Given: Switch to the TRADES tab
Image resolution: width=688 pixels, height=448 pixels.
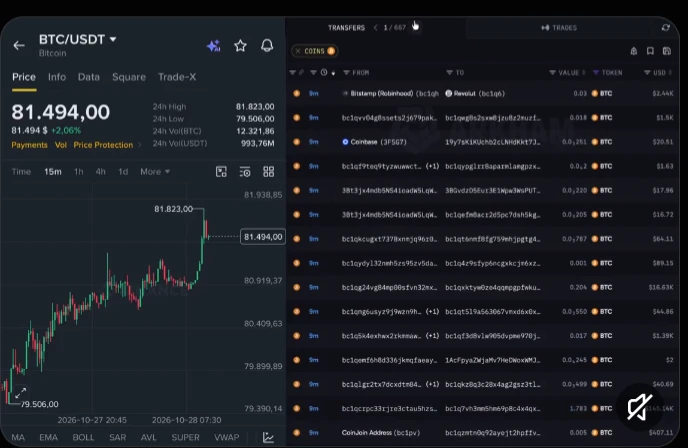Looking at the screenshot, I should [x=559, y=28].
